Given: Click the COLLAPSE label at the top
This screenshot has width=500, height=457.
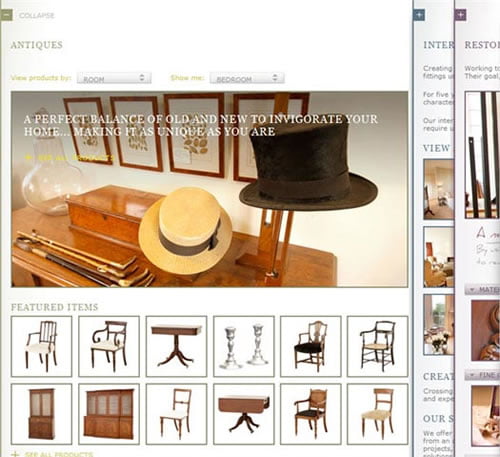Looking at the screenshot, I should (37, 16).
